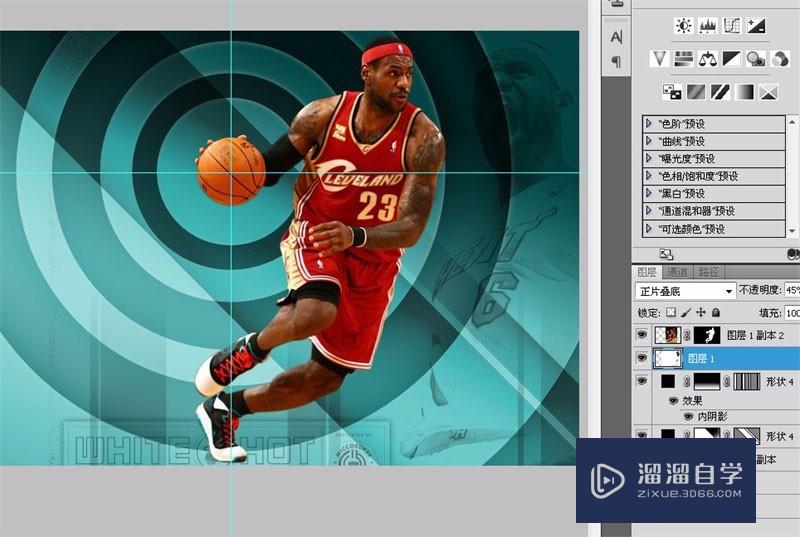This screenshot has width=800, height=537.
Task: Open the Character panel from the dock
Action: (616, 37)
